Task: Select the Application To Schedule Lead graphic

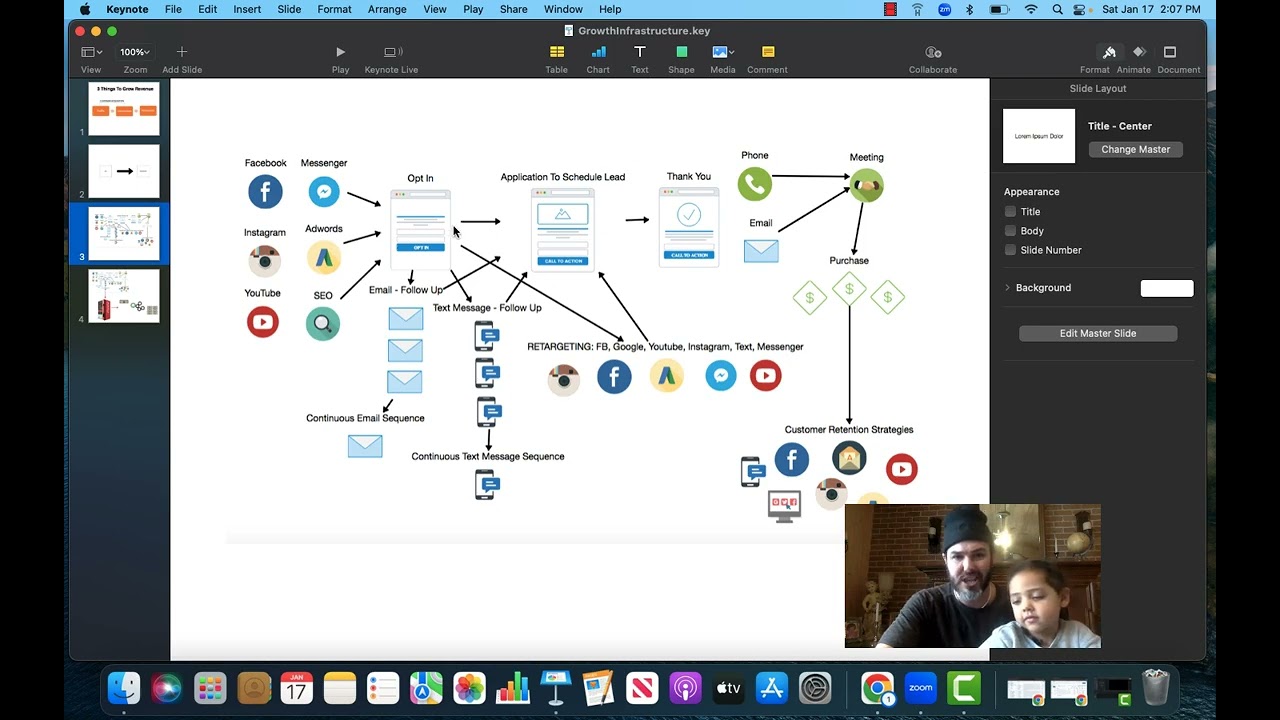Action: [563, 229]
